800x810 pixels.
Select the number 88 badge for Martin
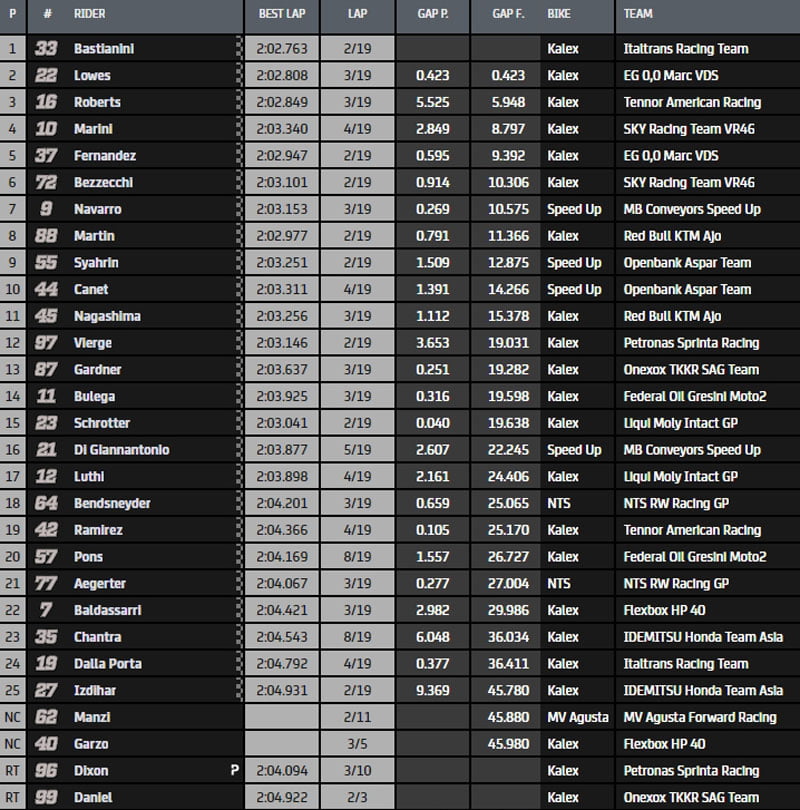pos(46,236)
